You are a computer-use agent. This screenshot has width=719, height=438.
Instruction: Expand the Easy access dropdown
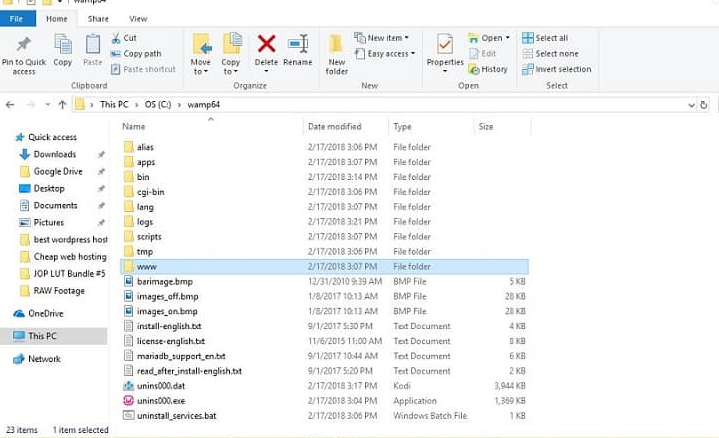point(385,54)
